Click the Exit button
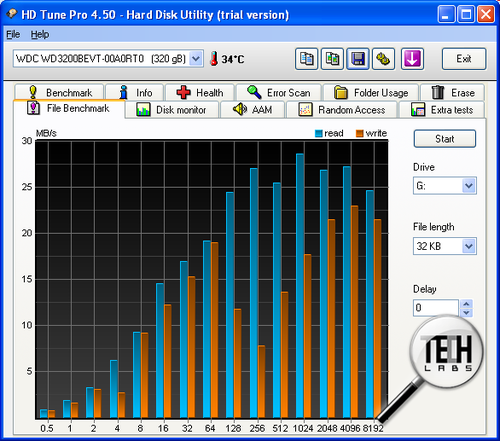This screenshot has width=500, height=441. [x=464, y=59]
